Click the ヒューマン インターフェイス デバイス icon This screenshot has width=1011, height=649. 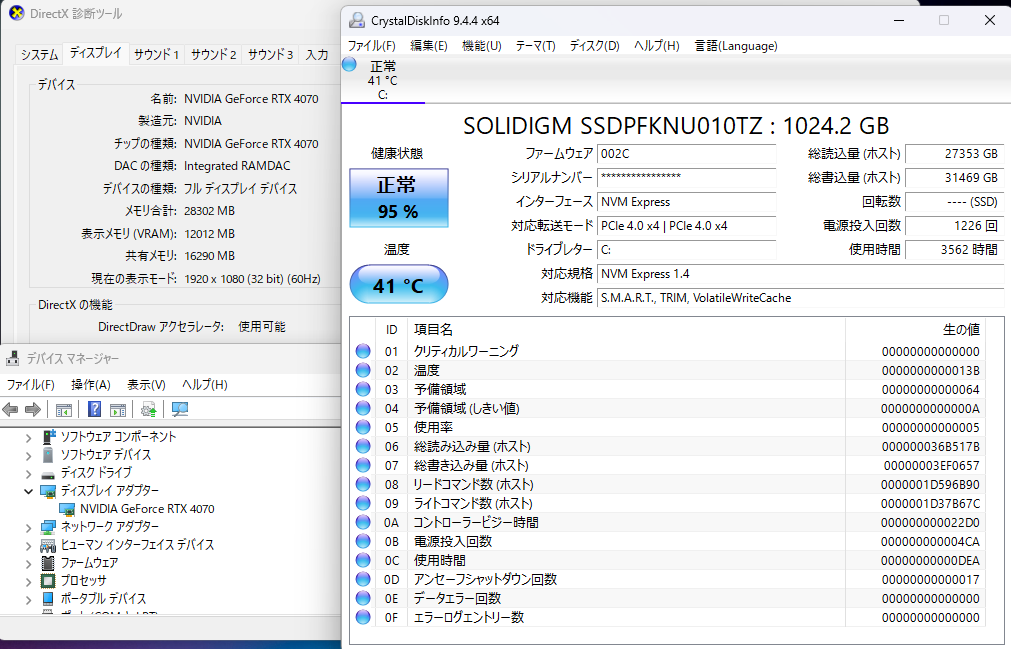pos(48,545)
